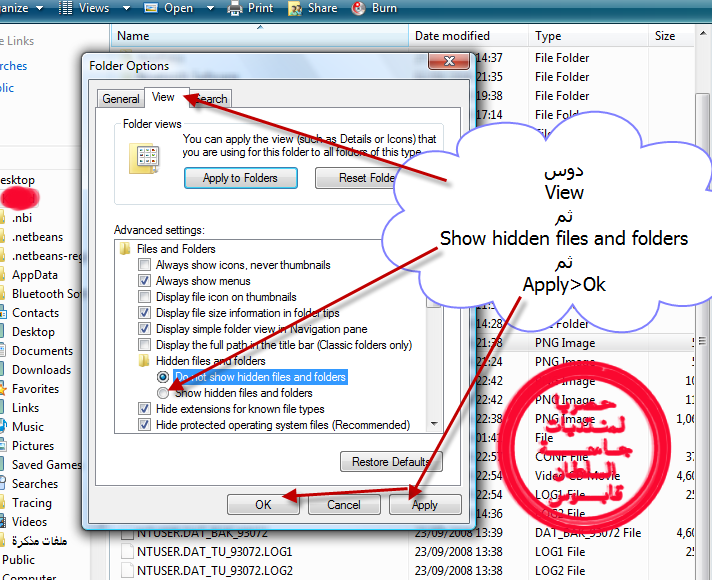Enable Display file icon on thumbnails
This screenshot has width=712, height=580.
pos(144,297)
